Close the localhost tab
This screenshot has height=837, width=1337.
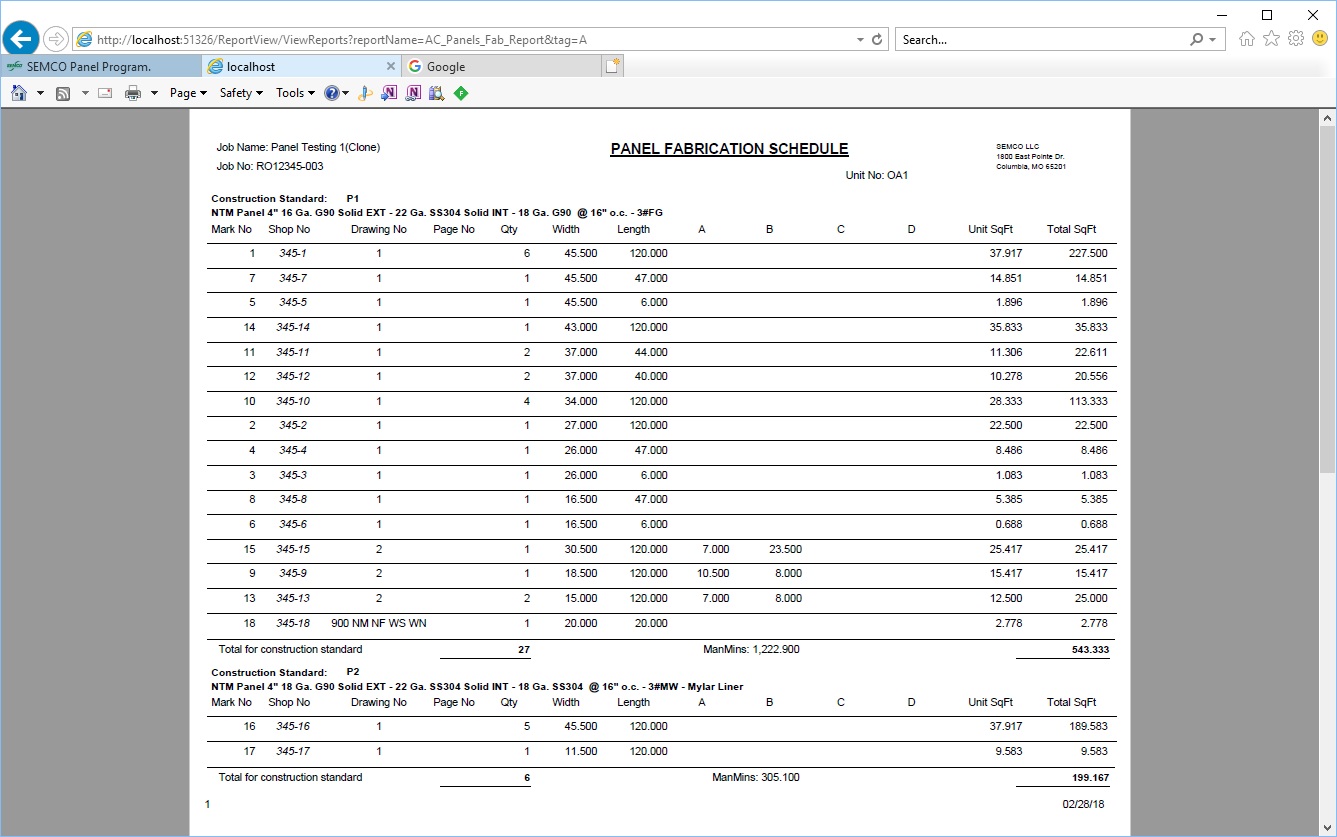pyautogui.click(x=391, y=67)
